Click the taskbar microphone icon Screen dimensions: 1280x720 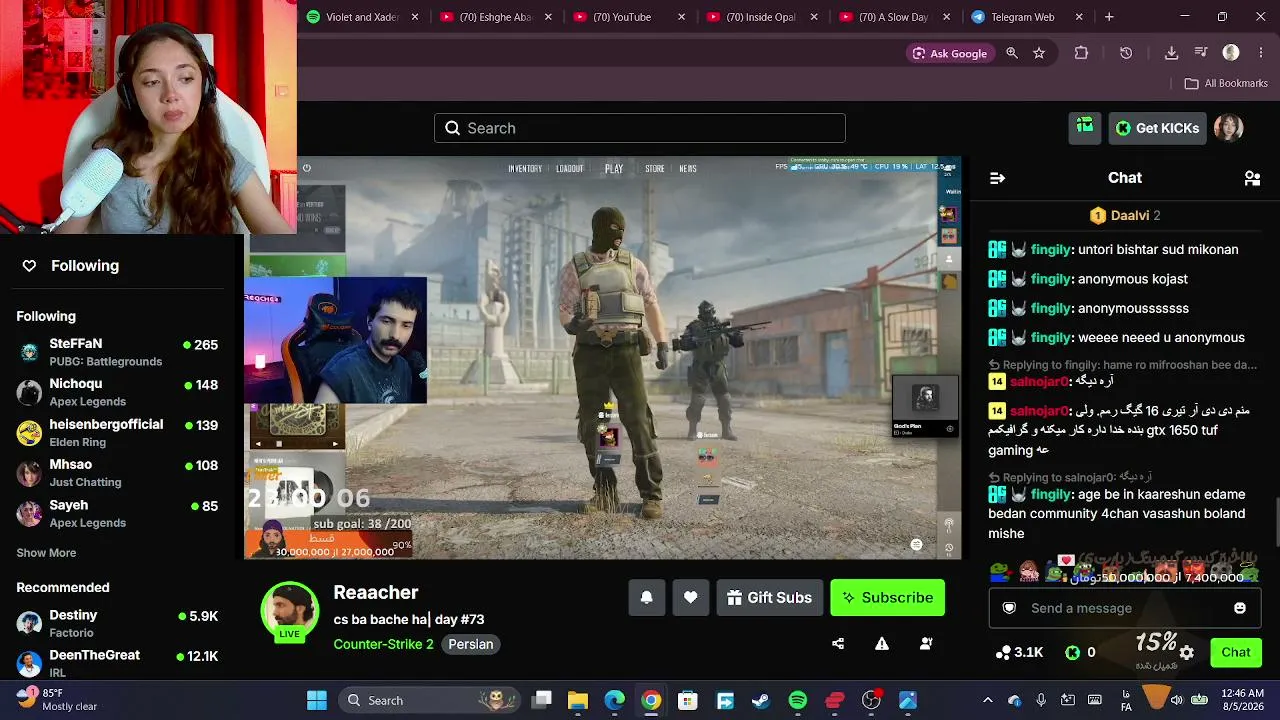pyautogui.click(x=1041, y=700)
